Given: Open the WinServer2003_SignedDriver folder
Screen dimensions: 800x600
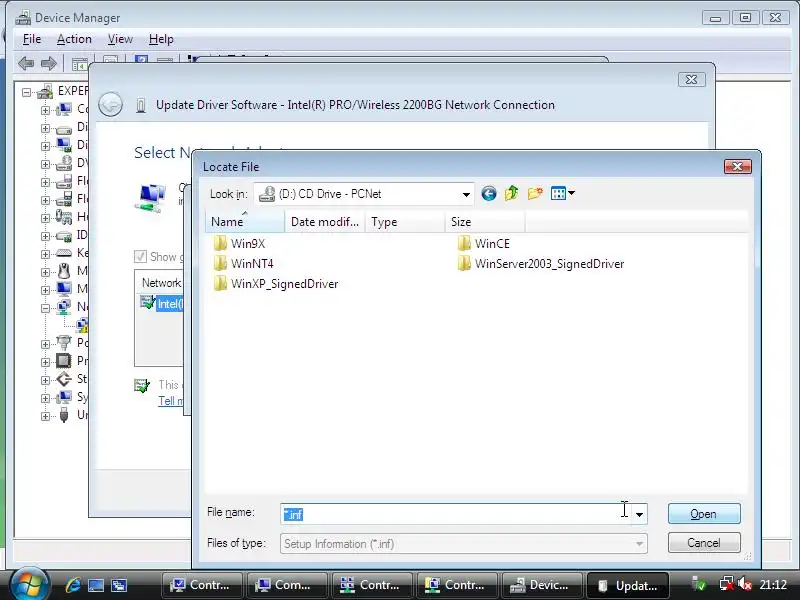Looking at the screenshot, I should tap(541, 264).
